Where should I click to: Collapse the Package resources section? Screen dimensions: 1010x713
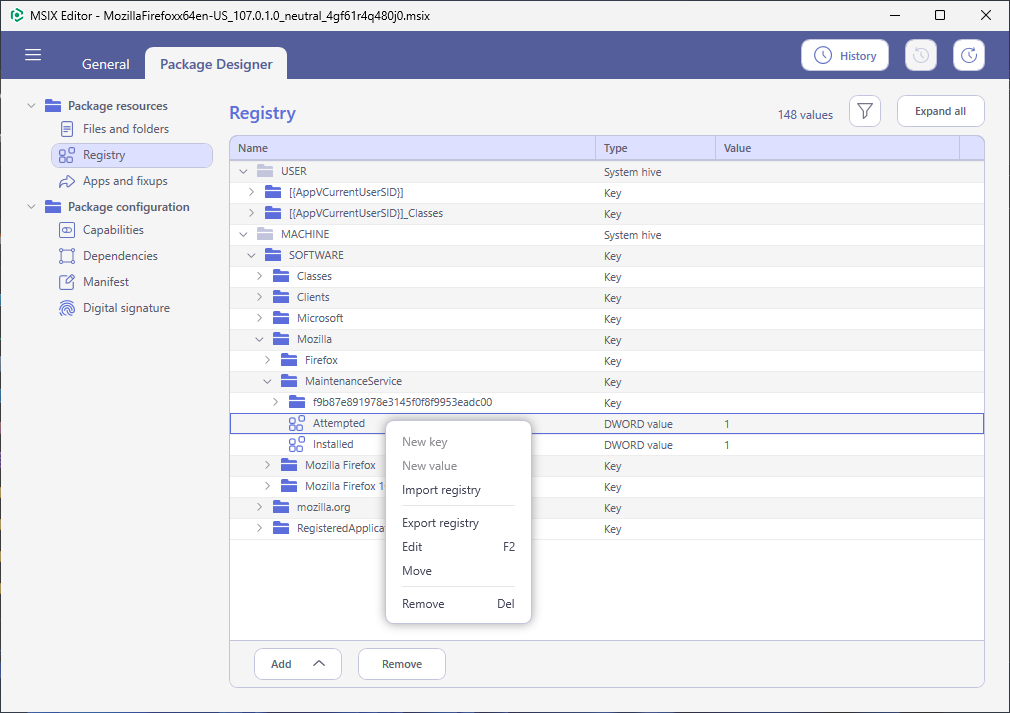31,106
